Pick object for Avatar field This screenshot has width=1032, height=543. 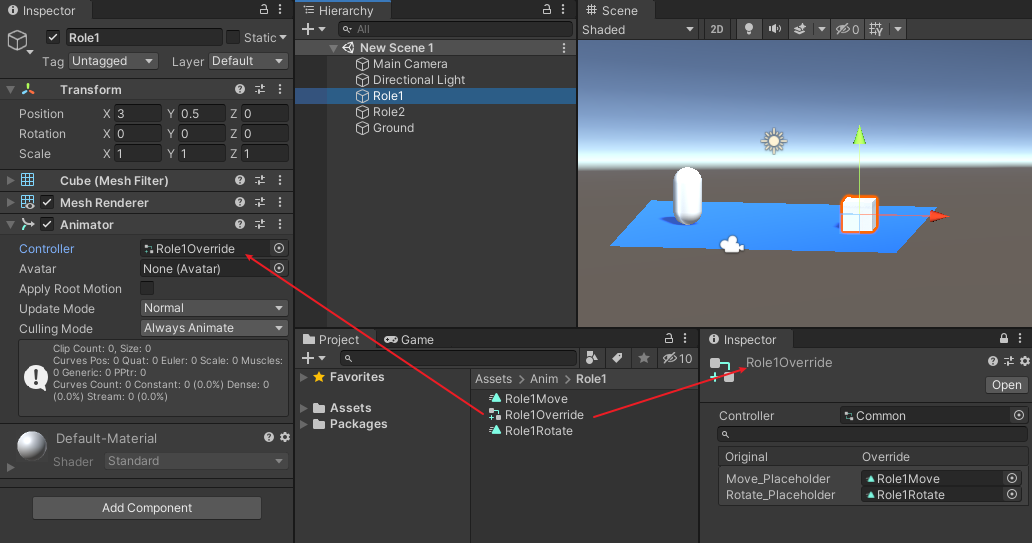click(279, 269)
